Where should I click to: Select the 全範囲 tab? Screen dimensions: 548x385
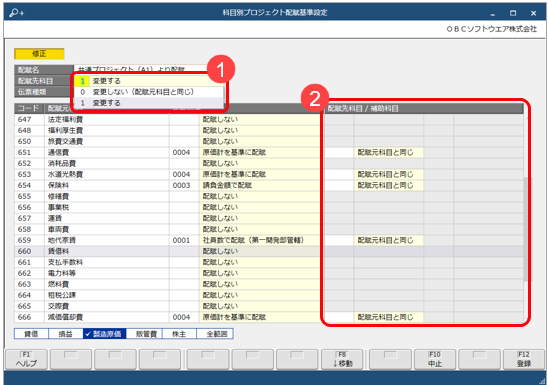(215, 334)
